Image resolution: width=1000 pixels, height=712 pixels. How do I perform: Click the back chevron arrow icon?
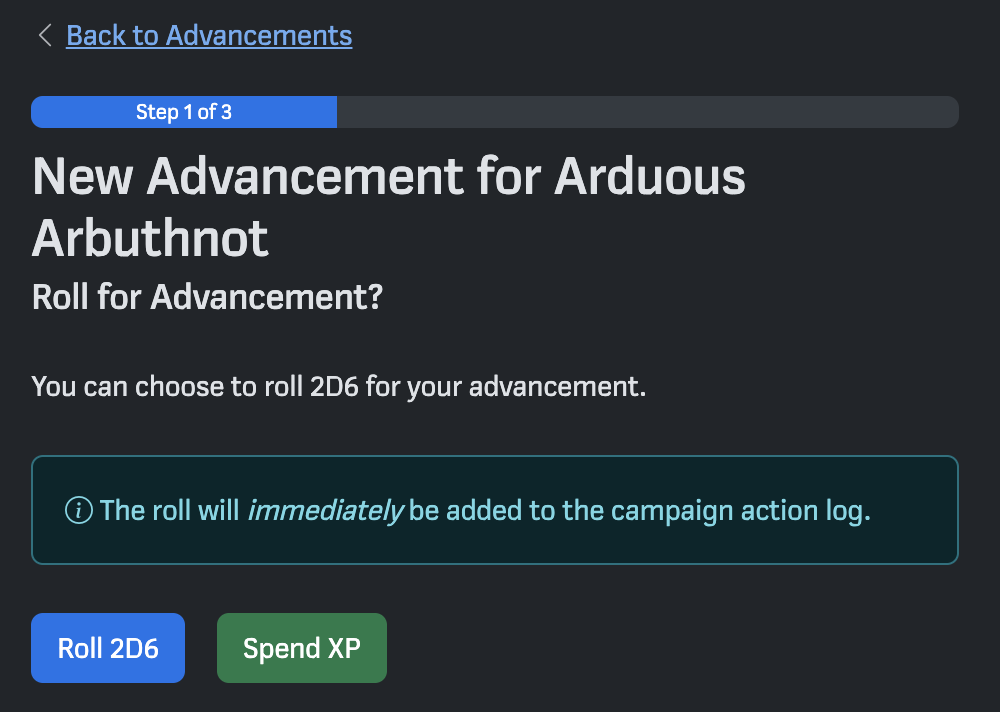point(44,36)
